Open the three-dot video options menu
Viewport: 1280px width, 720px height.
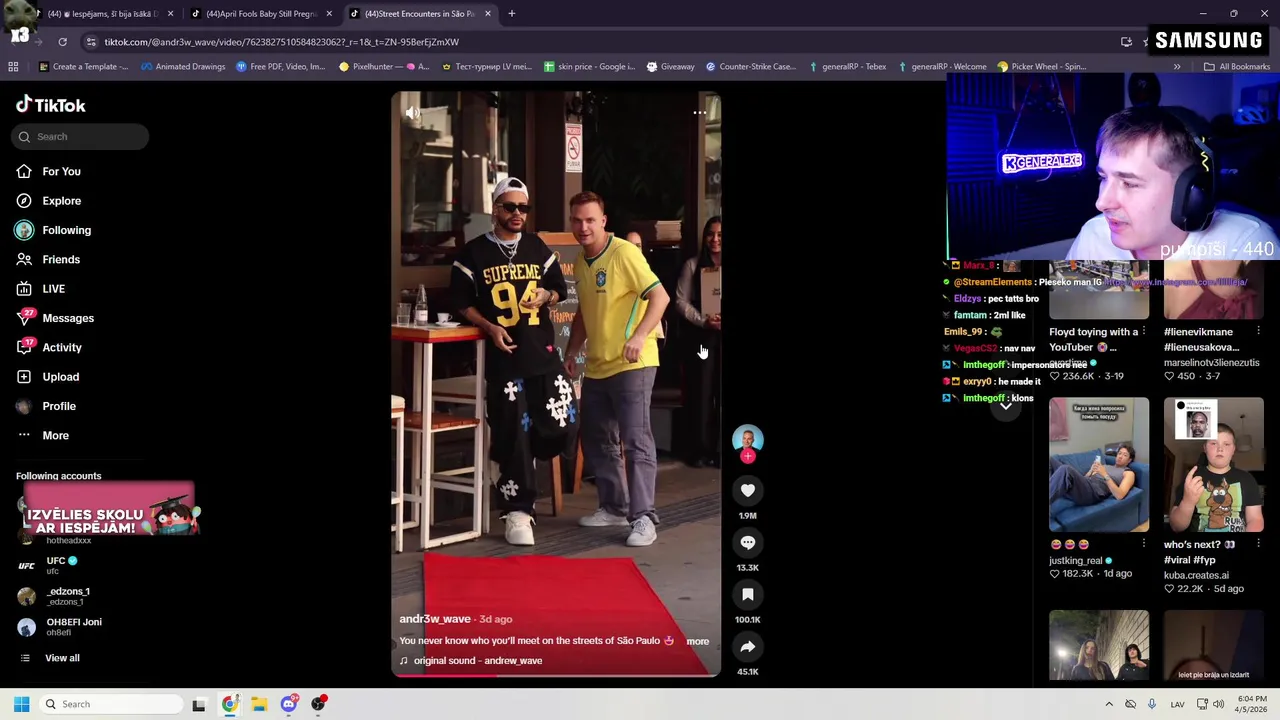click(700, 113)
